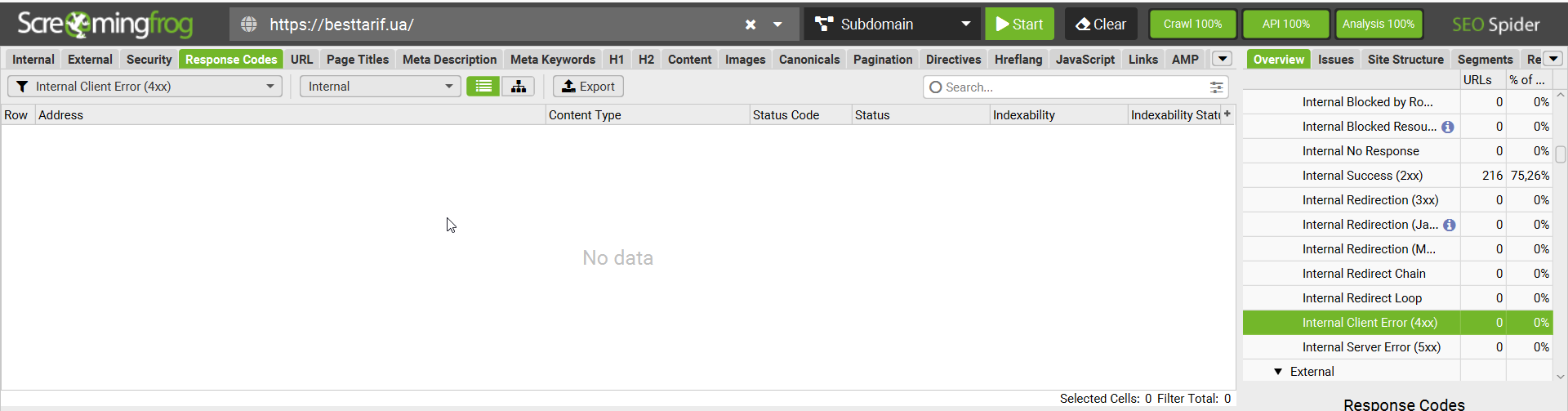Click the API 100% progress indicator
Image resolution: width=1568 pixels, height=411 pixels.
pos(1286,25)
